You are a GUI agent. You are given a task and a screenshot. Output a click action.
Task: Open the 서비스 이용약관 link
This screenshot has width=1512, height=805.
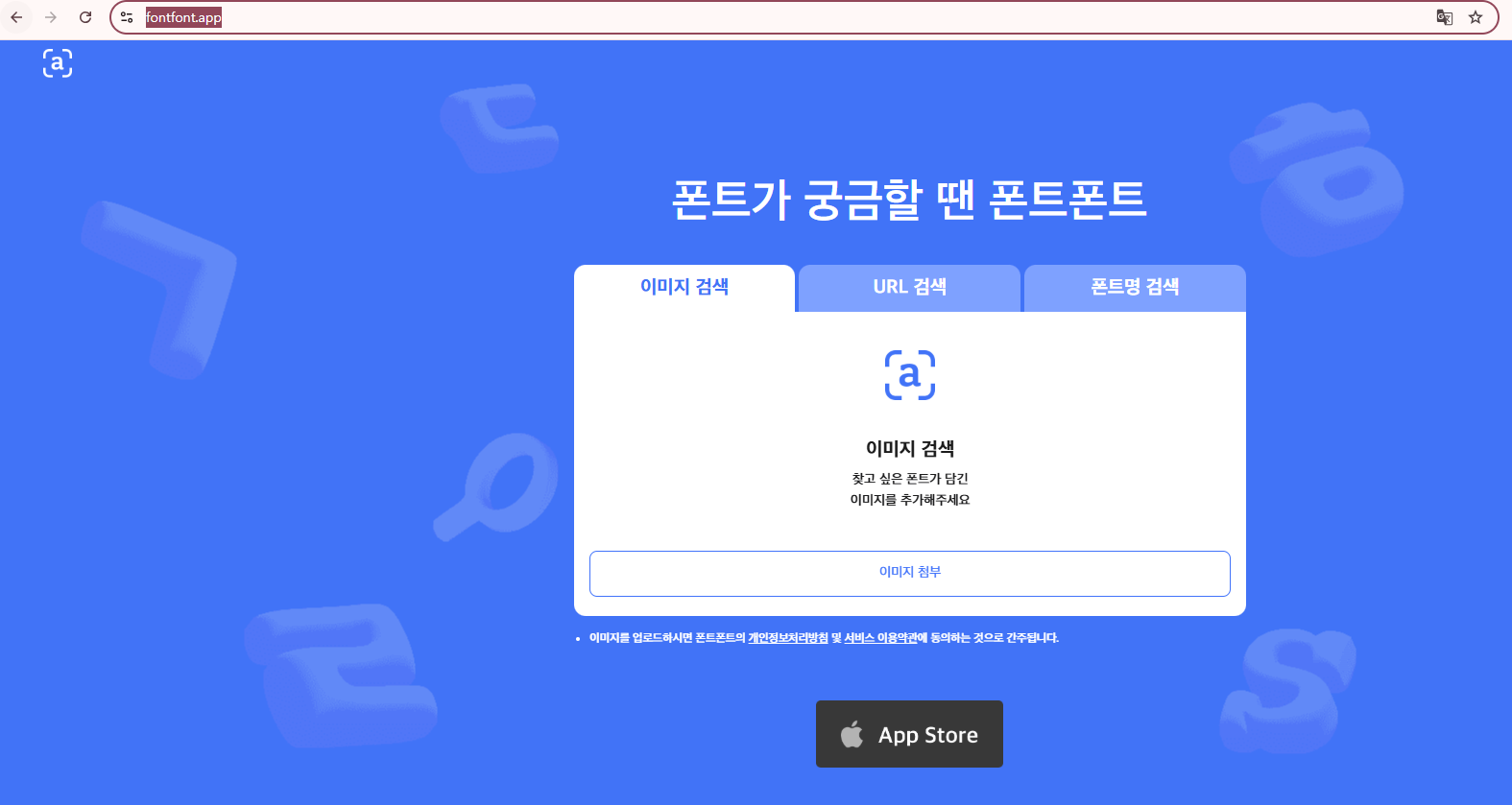(x=880, y=638)
